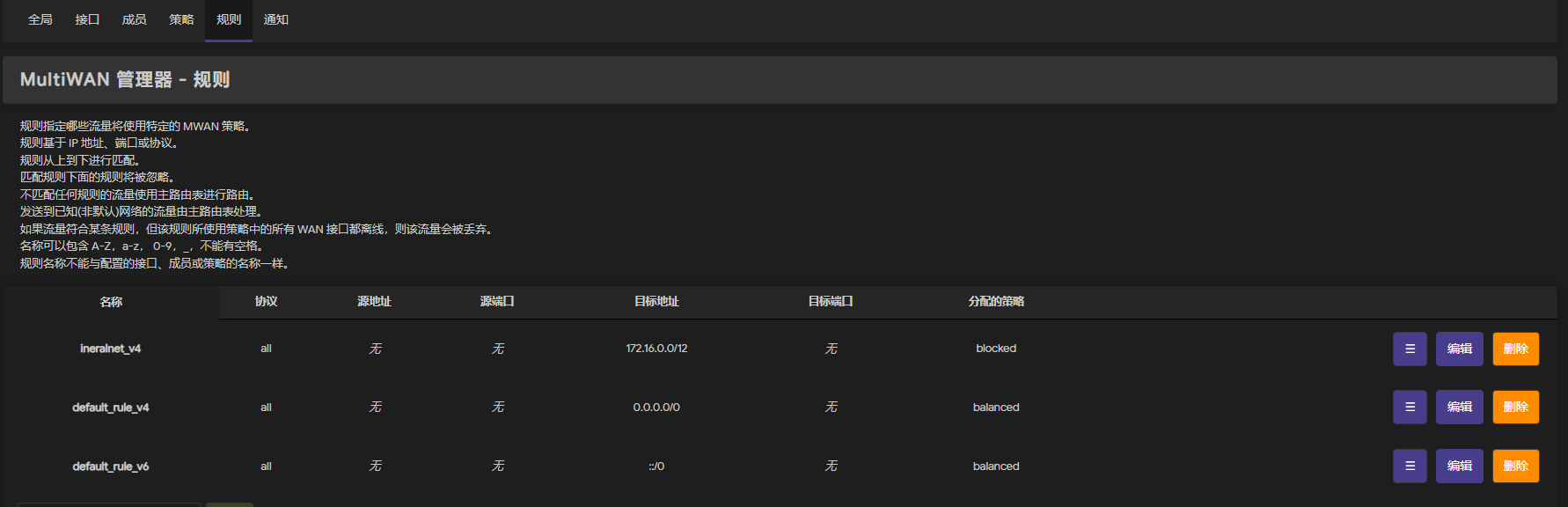
Task: Click the blocked policy cell for ineralnet_v4
Action: tap(996, 349)
